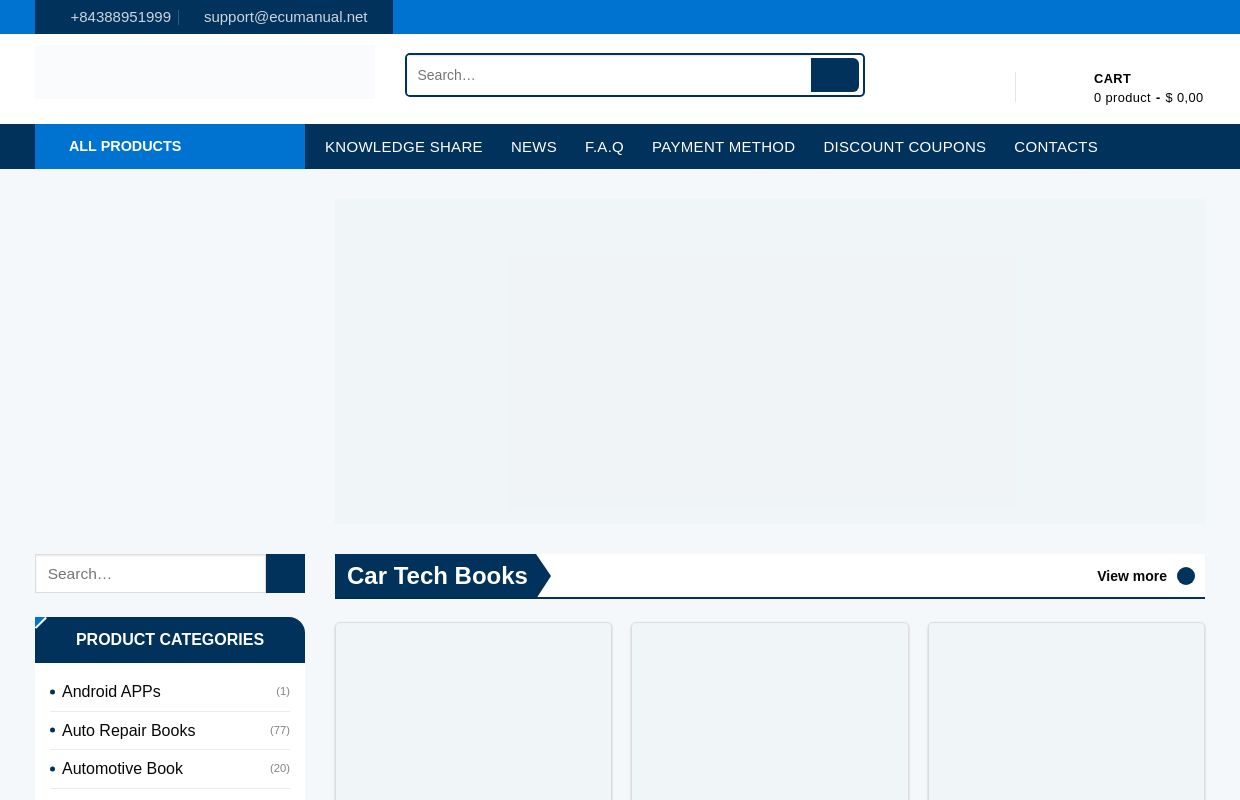Open the first Car Tech Books product thumbnail
Image resolution: width=1240 pixels, height=800 pixels.
click(x=473, y=712)
